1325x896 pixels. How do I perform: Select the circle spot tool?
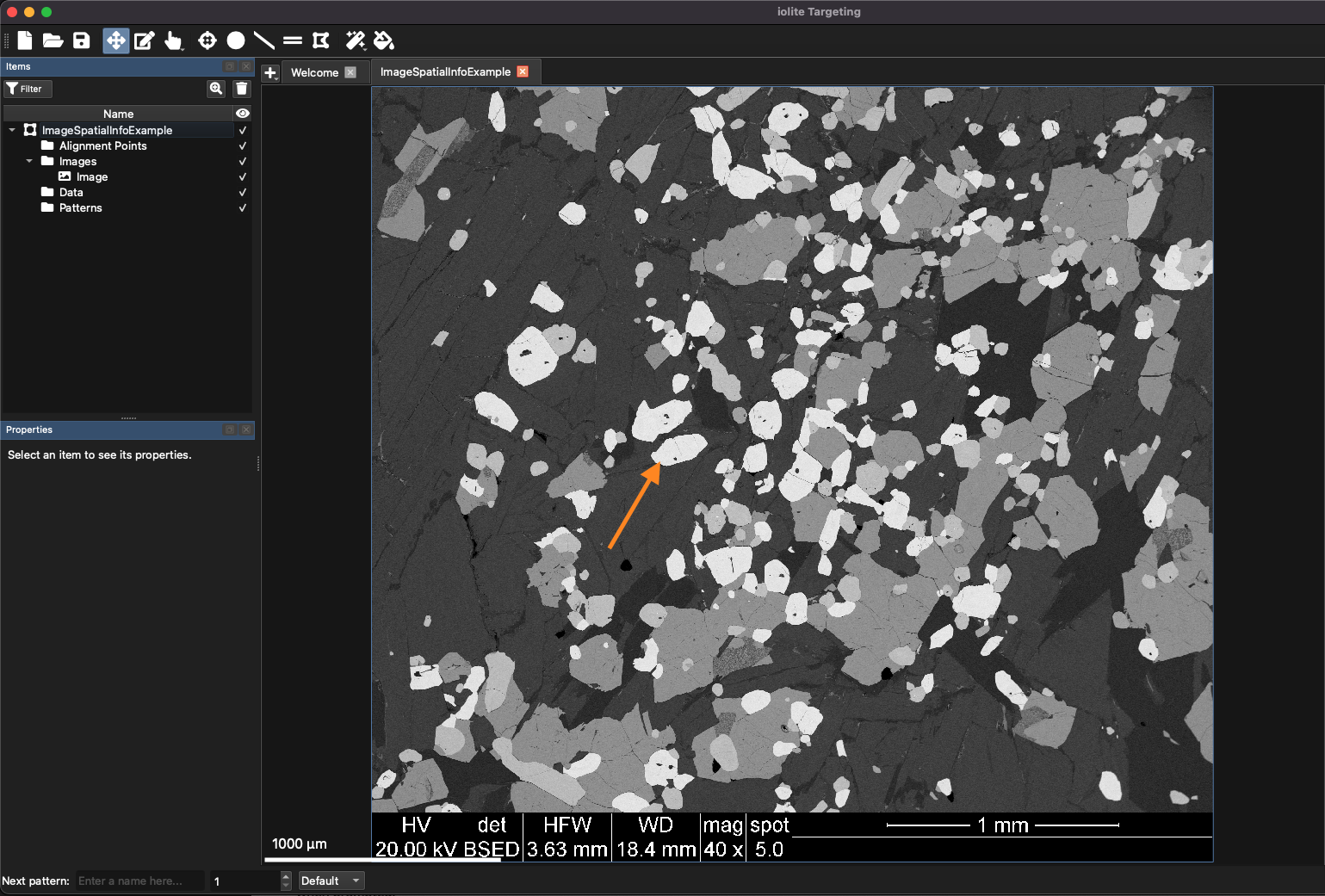coord(236,40)
